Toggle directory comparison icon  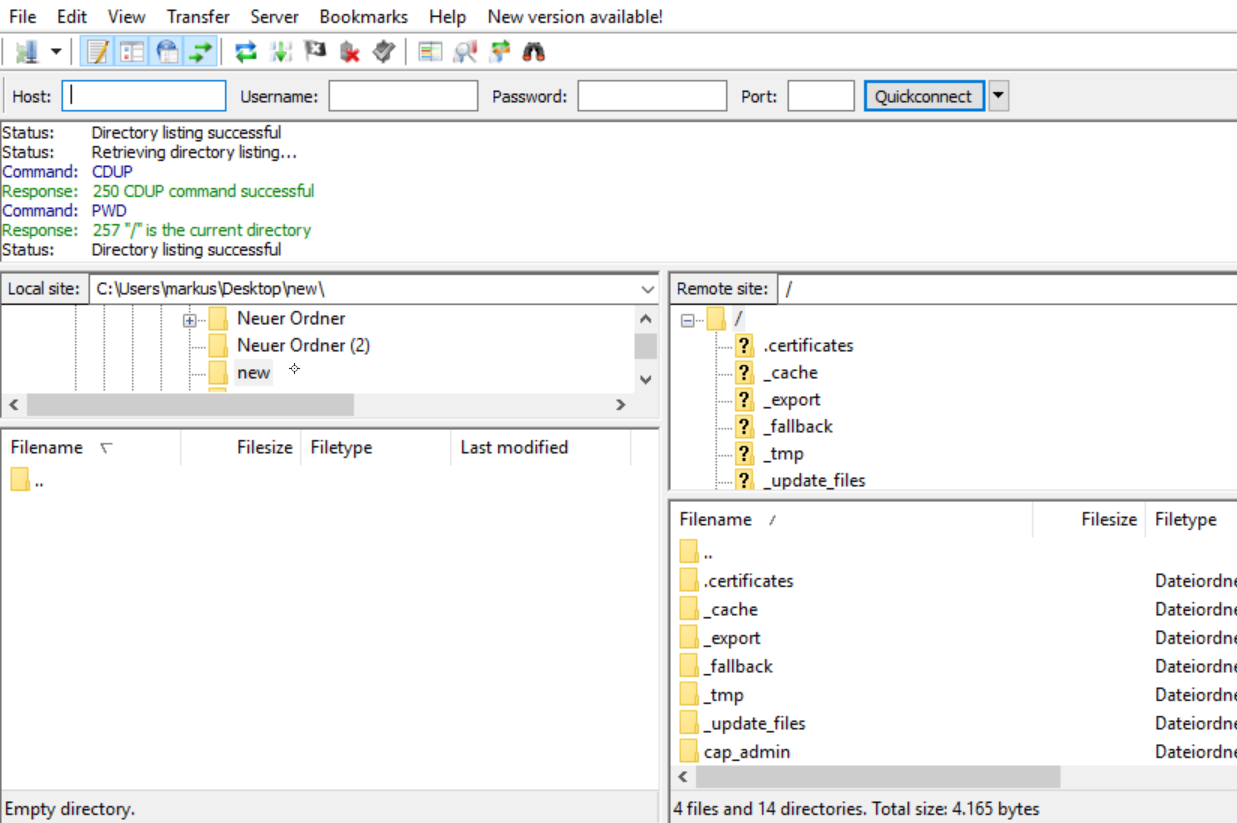click(465, 51)
